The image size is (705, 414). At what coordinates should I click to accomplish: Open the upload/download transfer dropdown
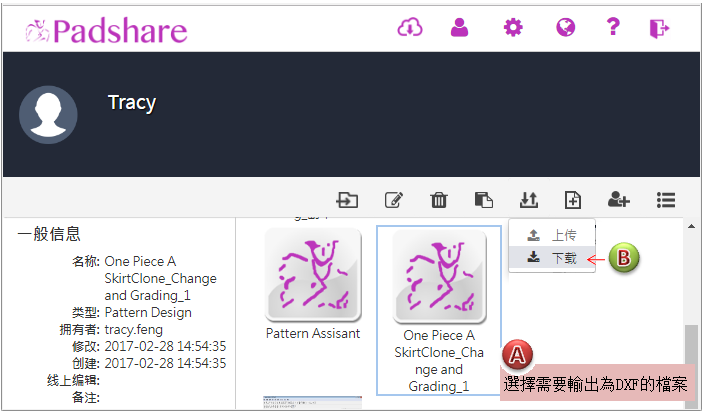pos(529,200)
